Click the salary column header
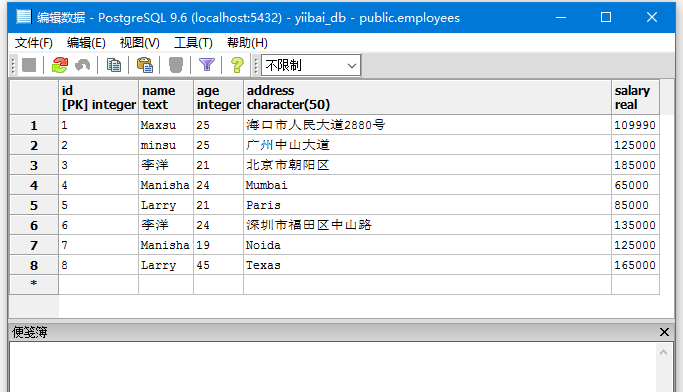This screenshot has height=392, width=683. coord(635,98)
